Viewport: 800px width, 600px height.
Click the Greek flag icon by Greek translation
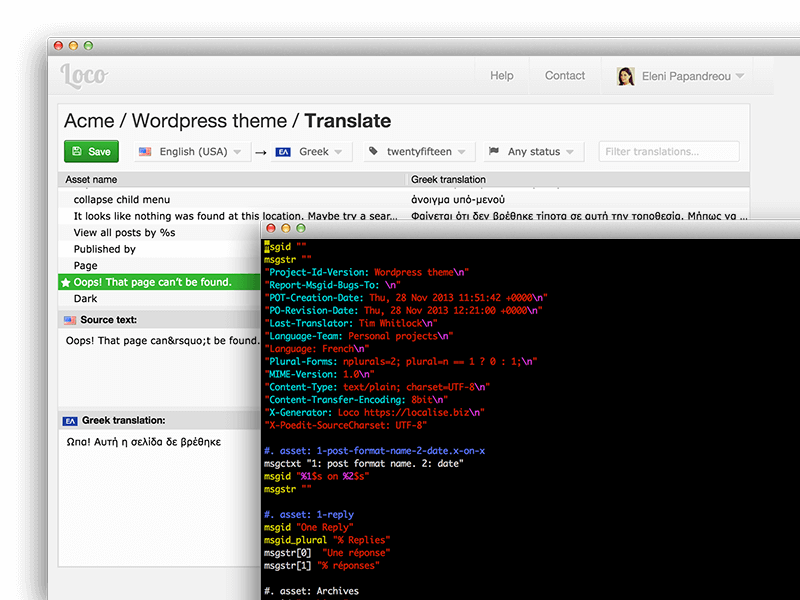[70, 421]
